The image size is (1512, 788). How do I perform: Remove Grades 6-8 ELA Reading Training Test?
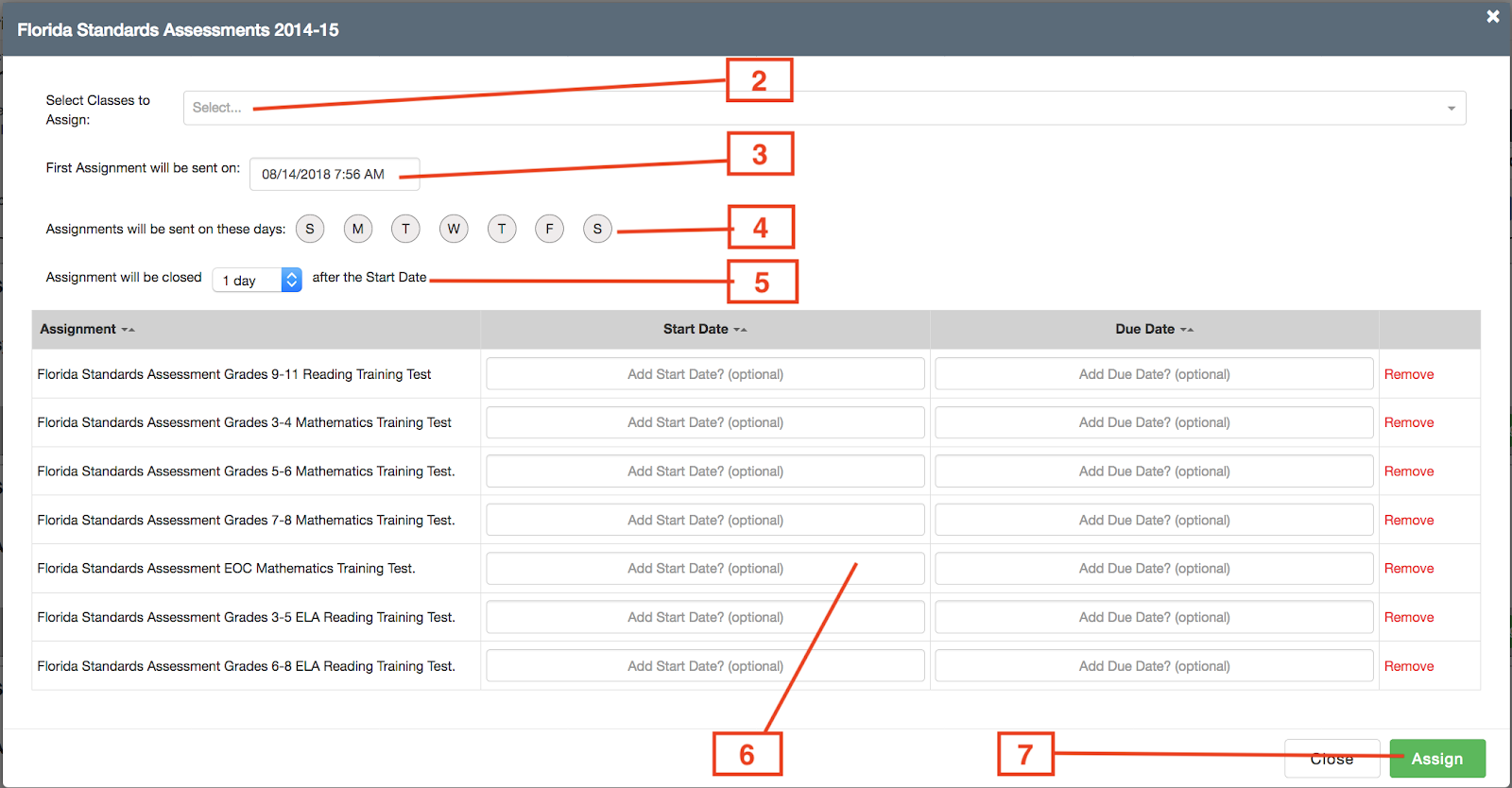pos(1409,666)
